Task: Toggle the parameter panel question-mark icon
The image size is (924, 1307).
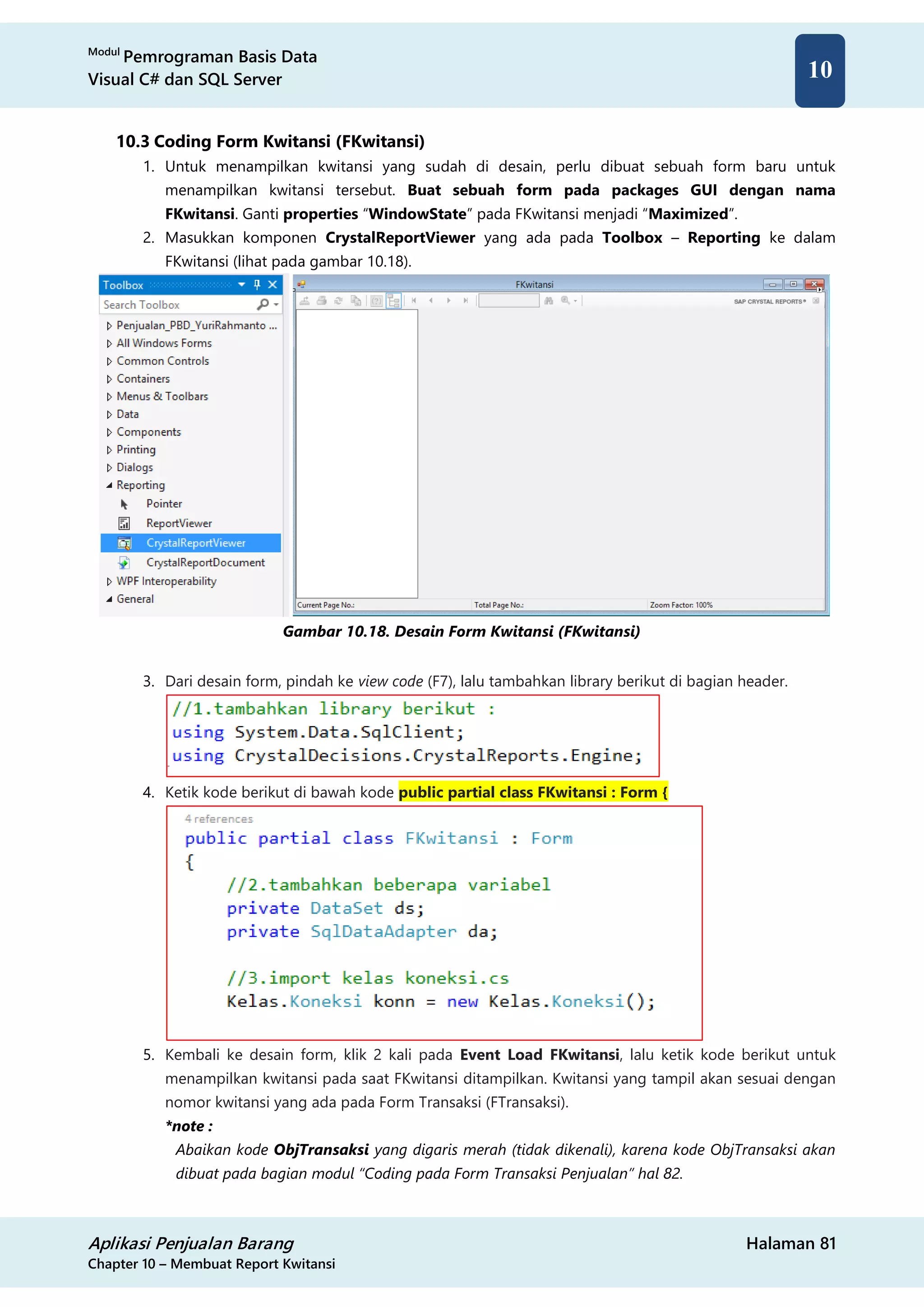Action: [x=376, y=301]
